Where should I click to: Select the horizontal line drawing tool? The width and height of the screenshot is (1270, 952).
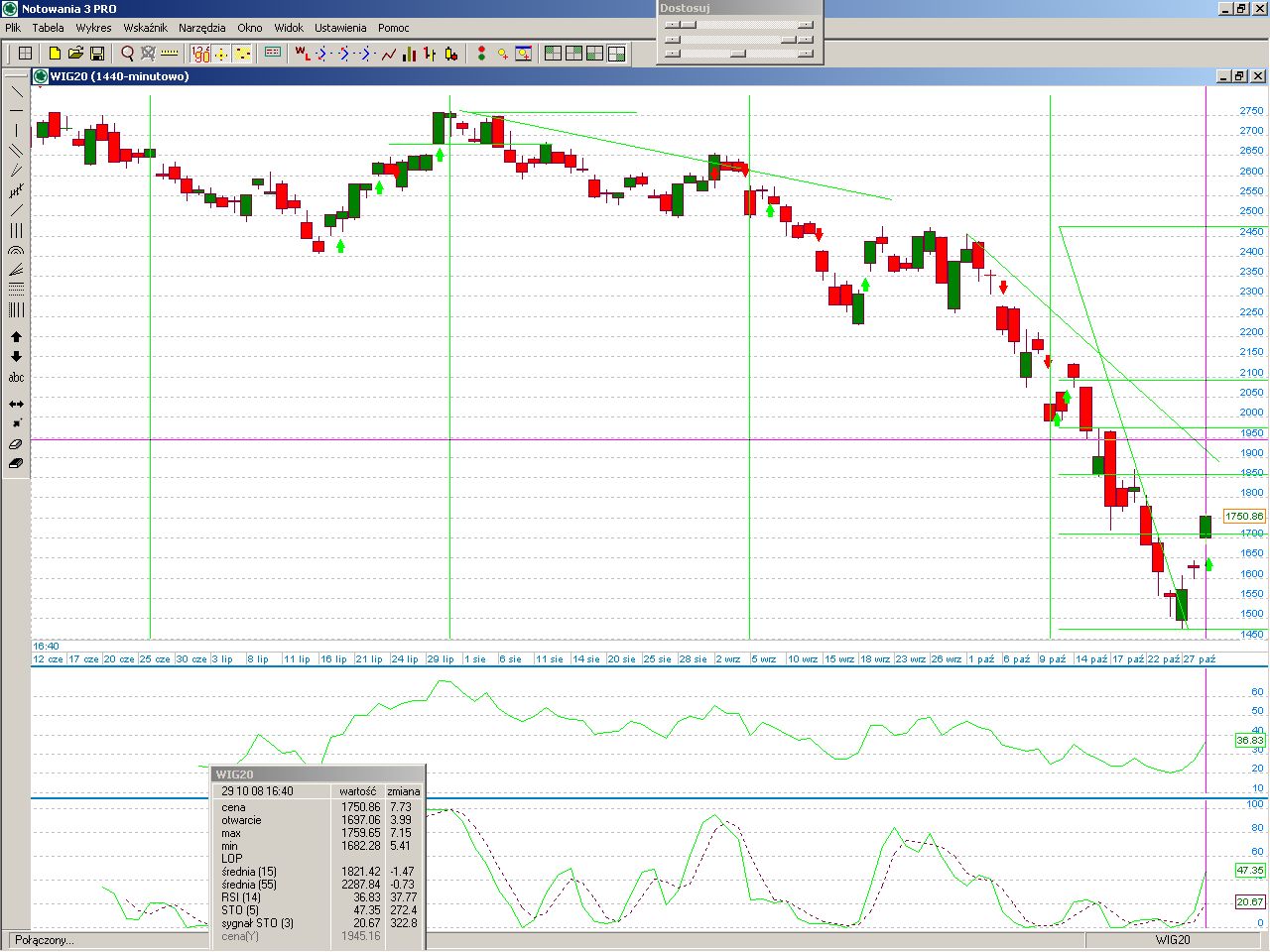click(16, 111)
